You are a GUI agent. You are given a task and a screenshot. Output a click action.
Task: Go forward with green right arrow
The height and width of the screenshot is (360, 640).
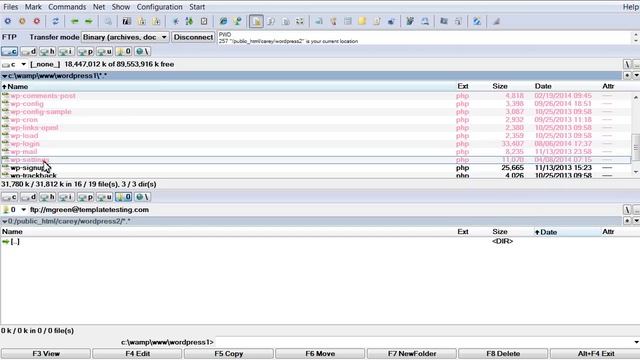coord(89,21)
